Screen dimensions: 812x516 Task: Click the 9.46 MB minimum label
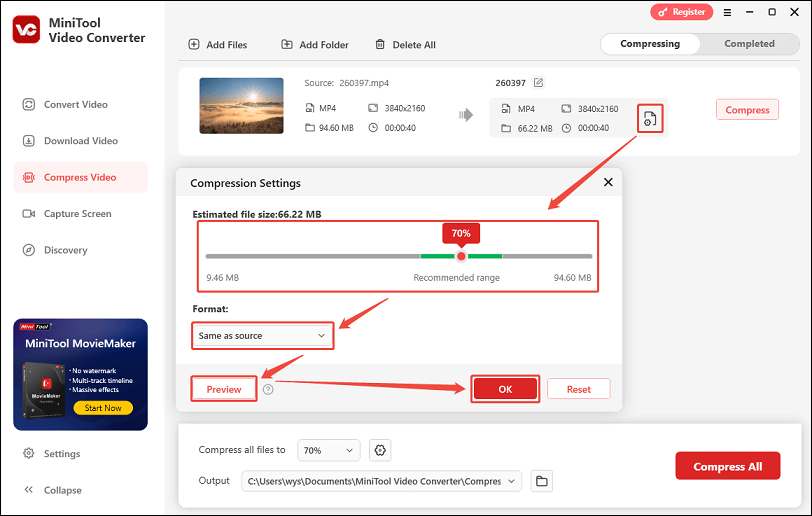pos(223,278)
